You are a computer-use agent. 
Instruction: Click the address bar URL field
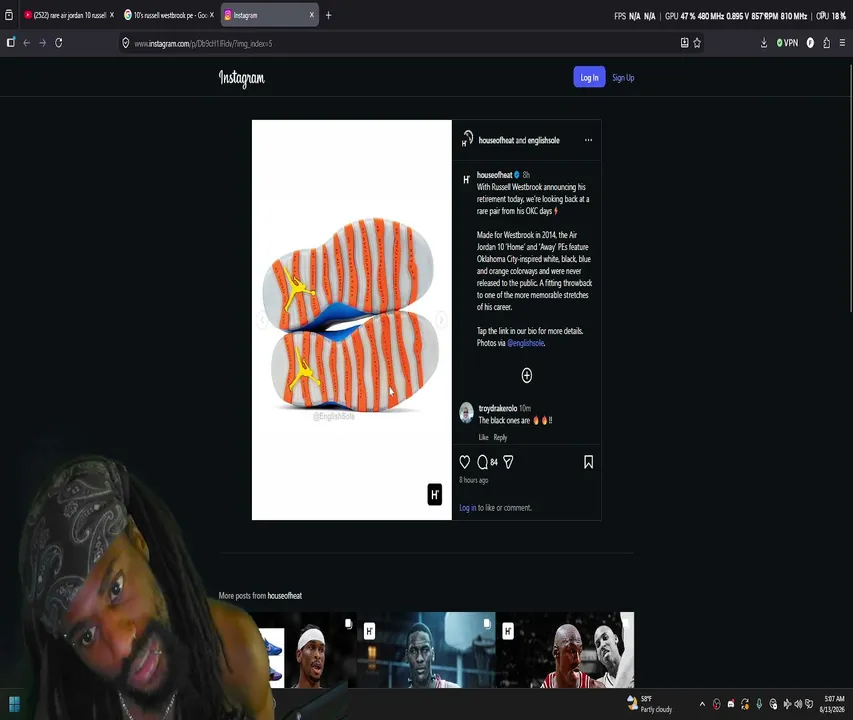coord(403,43)
